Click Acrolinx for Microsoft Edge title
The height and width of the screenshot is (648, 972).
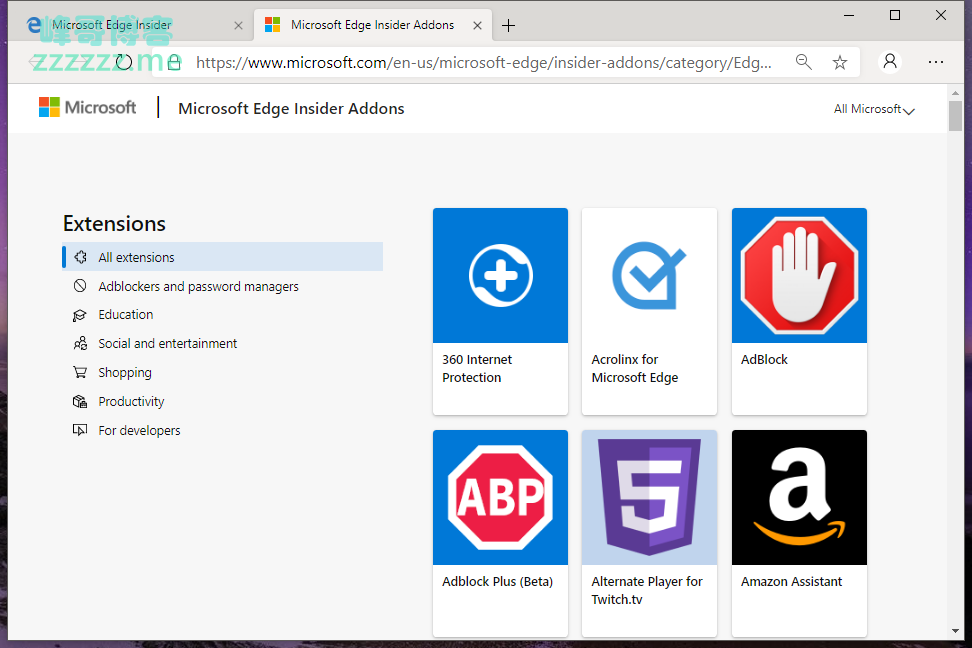(x=635, y=368)
